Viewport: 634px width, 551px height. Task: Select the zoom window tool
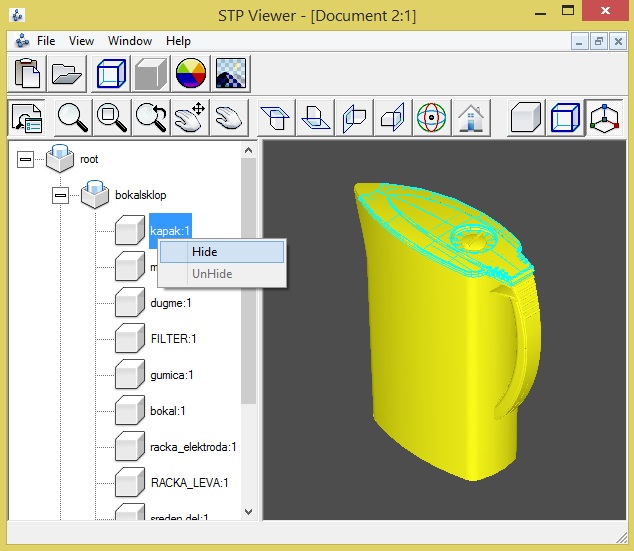(x=112, y=118)
